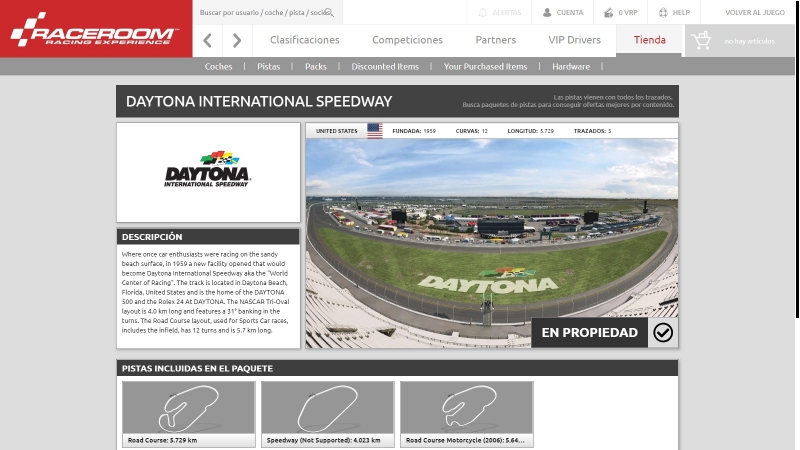Click the Descripción heading
The width and height of the screenshot is (800, 450).
152,237
